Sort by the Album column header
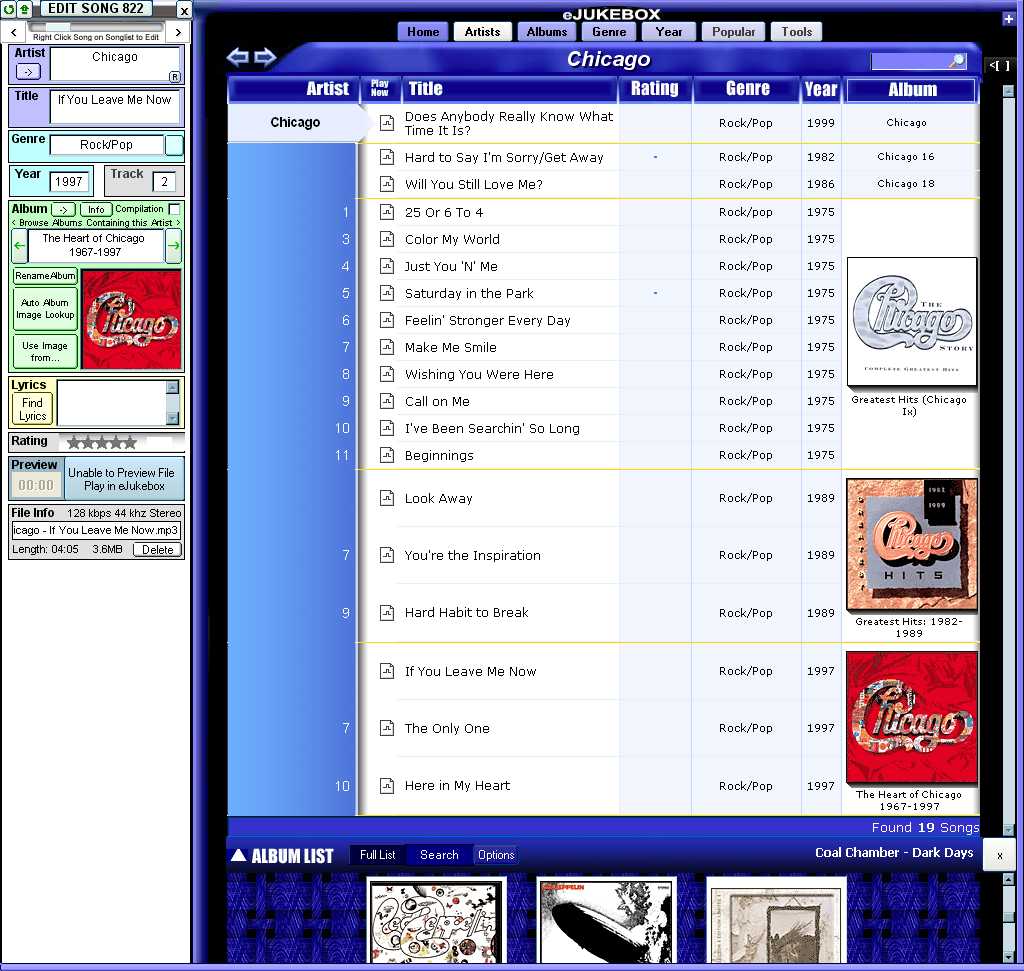The image size is (1024, 971). pos(912,90)
